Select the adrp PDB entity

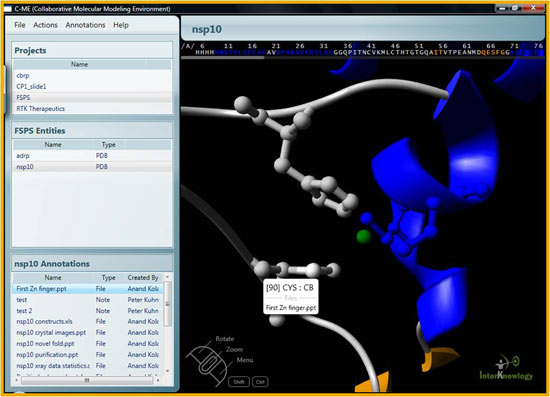point(92,156)
